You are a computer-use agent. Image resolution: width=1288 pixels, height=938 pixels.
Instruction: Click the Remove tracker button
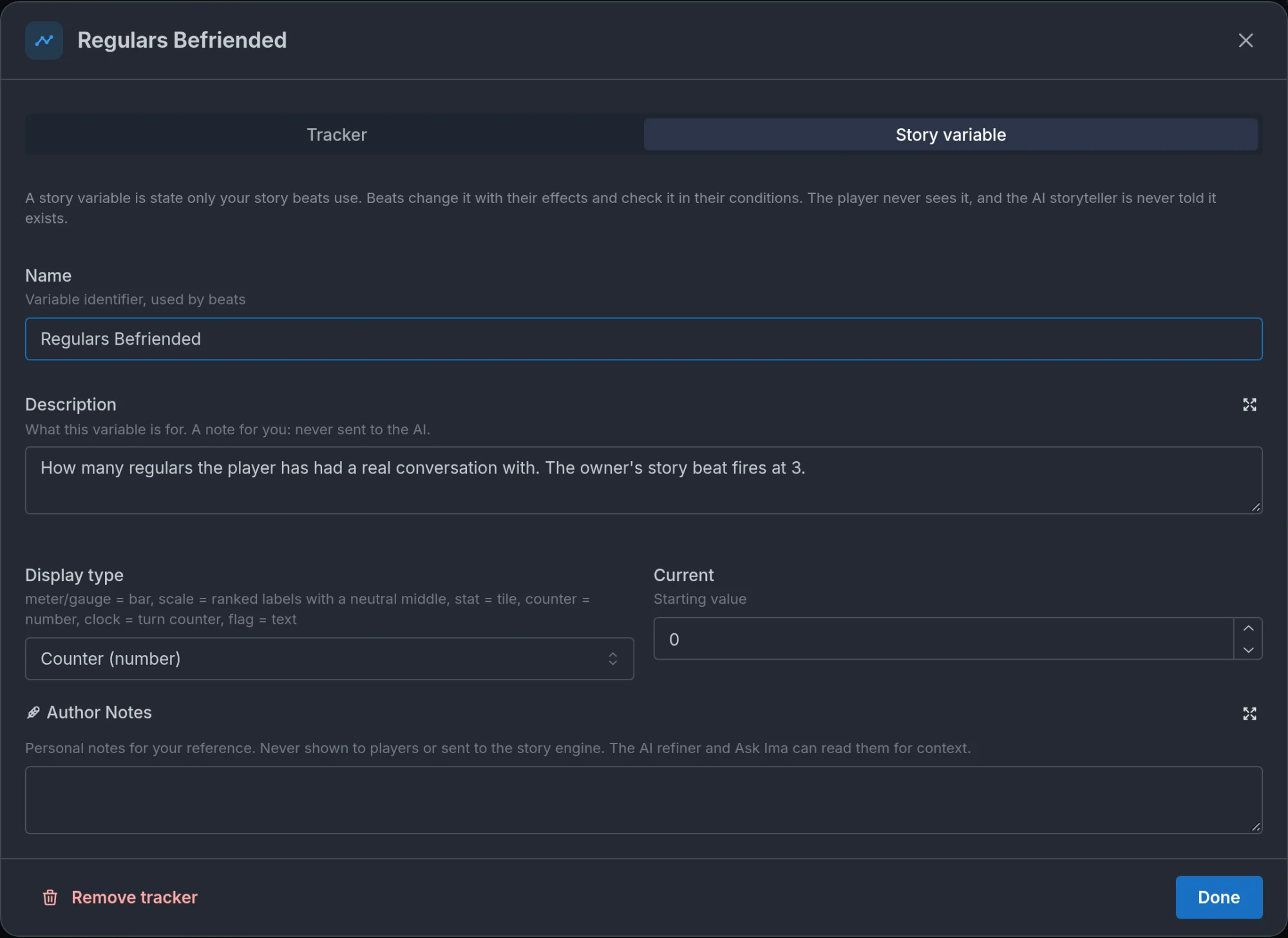(x=120, y=897)
